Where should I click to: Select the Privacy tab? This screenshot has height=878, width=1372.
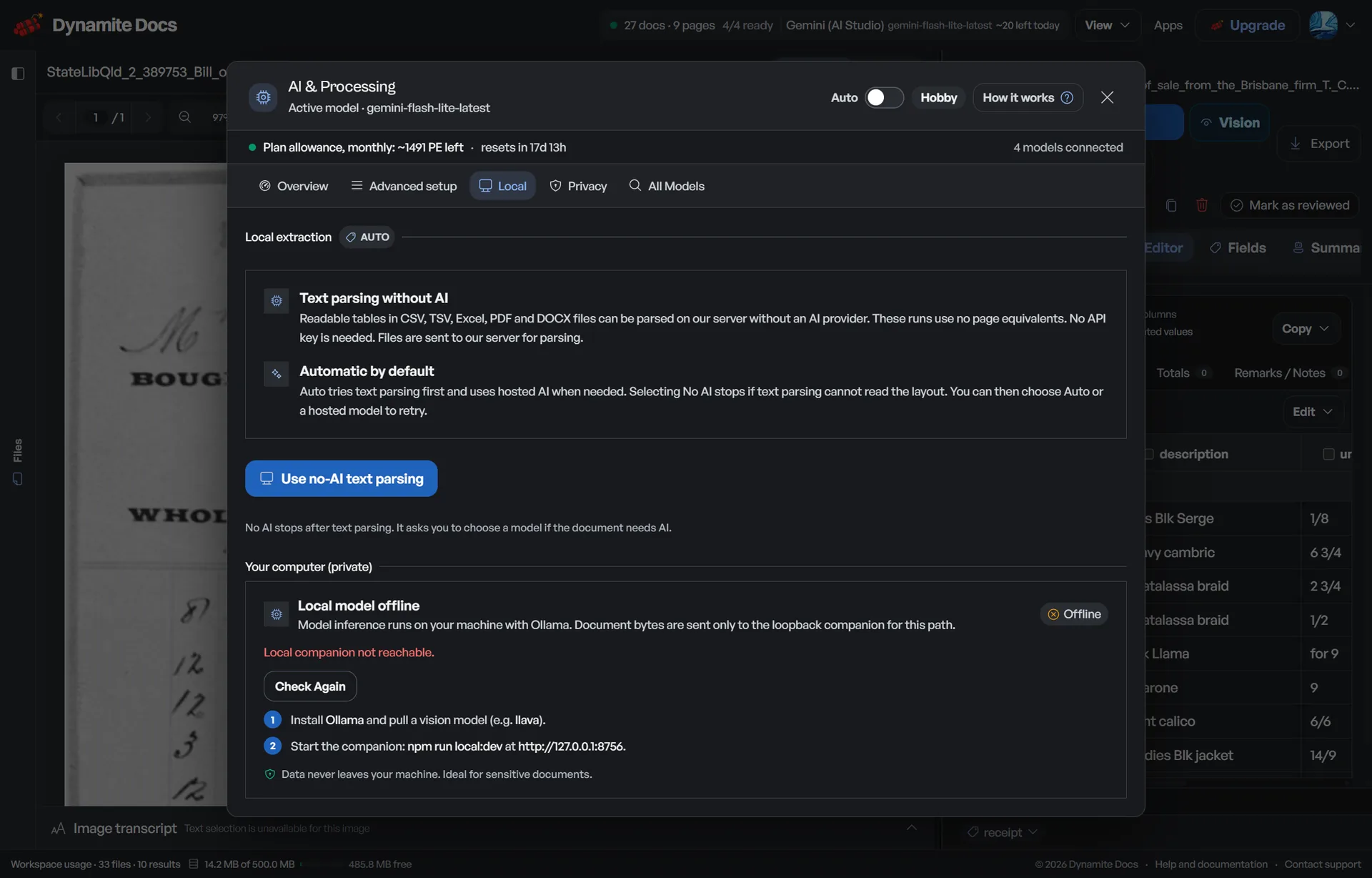(x=578, y=186)
